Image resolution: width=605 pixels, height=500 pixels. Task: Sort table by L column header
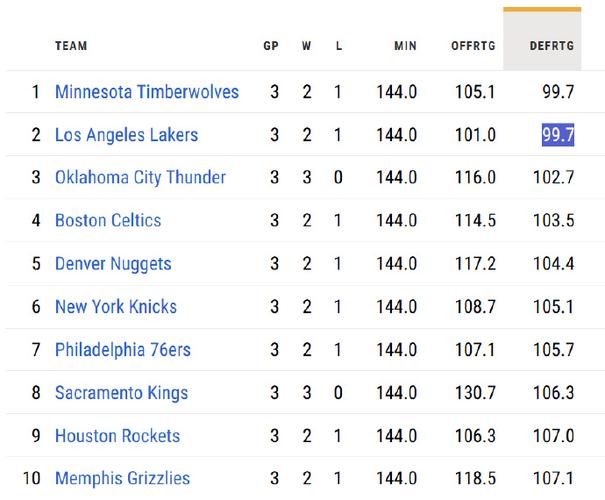[339, 46]
